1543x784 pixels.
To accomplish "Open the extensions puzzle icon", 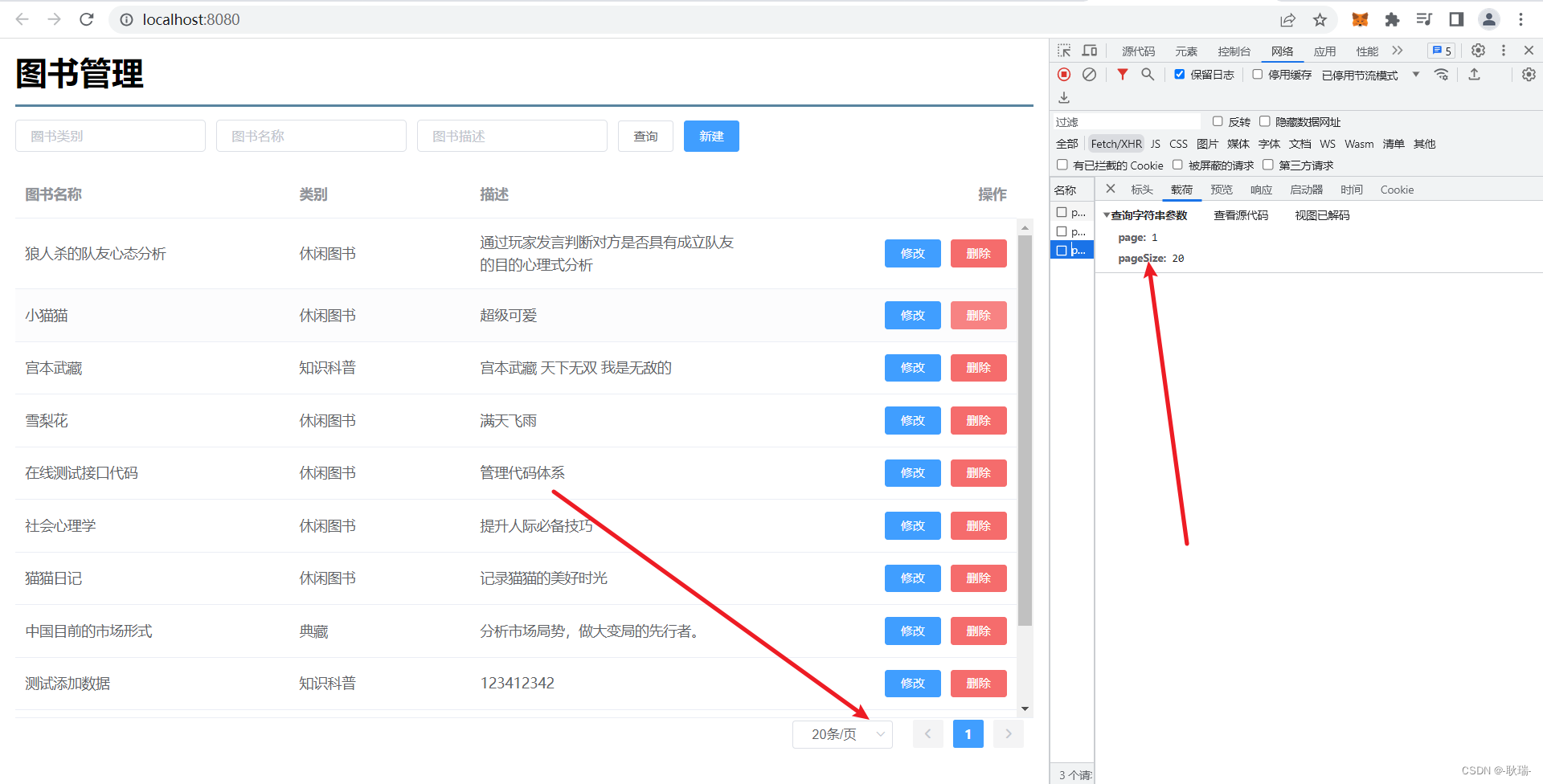I will coord(1392,19).
